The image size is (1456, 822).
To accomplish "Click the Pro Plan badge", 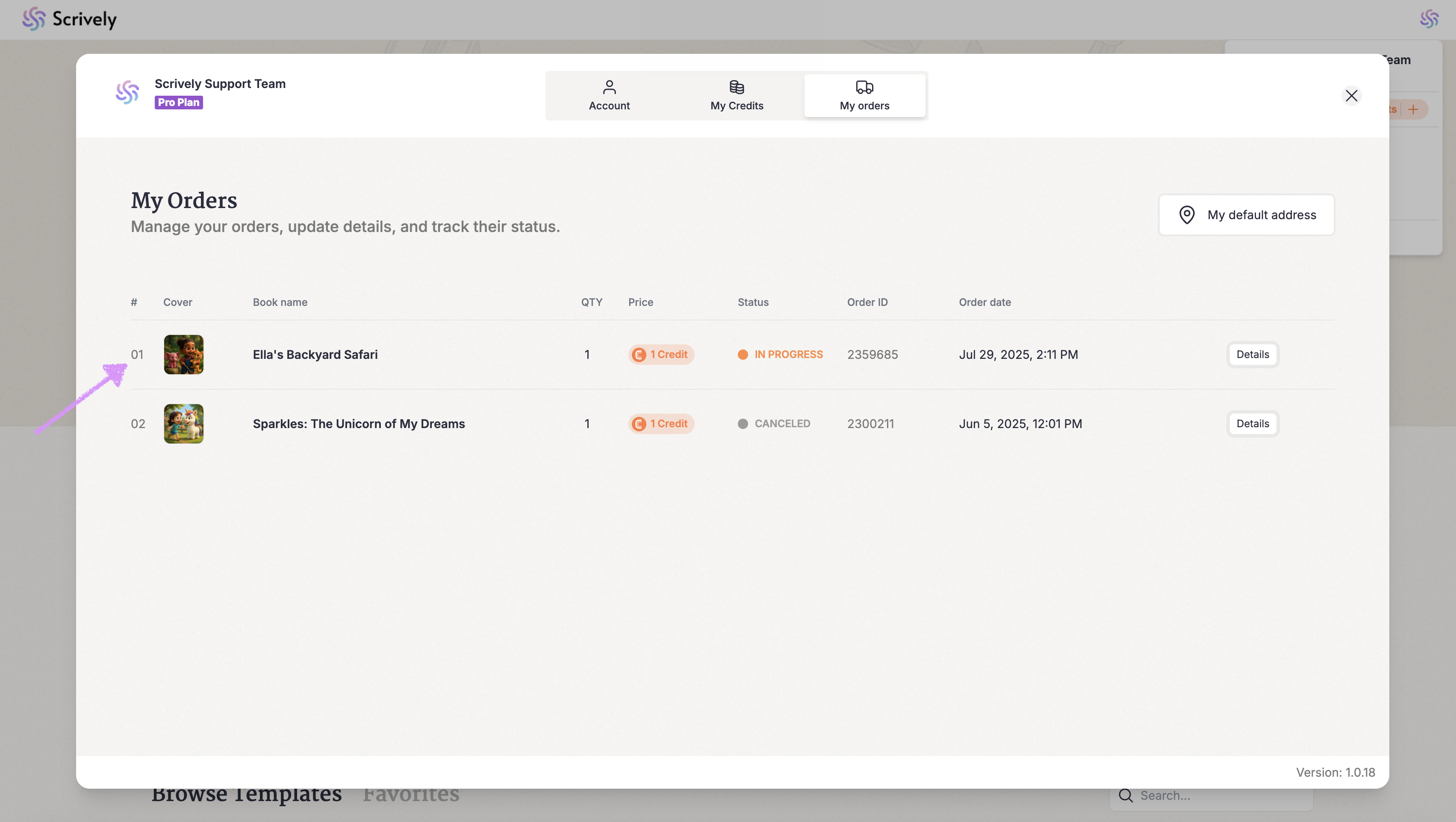I will point(179,102).
